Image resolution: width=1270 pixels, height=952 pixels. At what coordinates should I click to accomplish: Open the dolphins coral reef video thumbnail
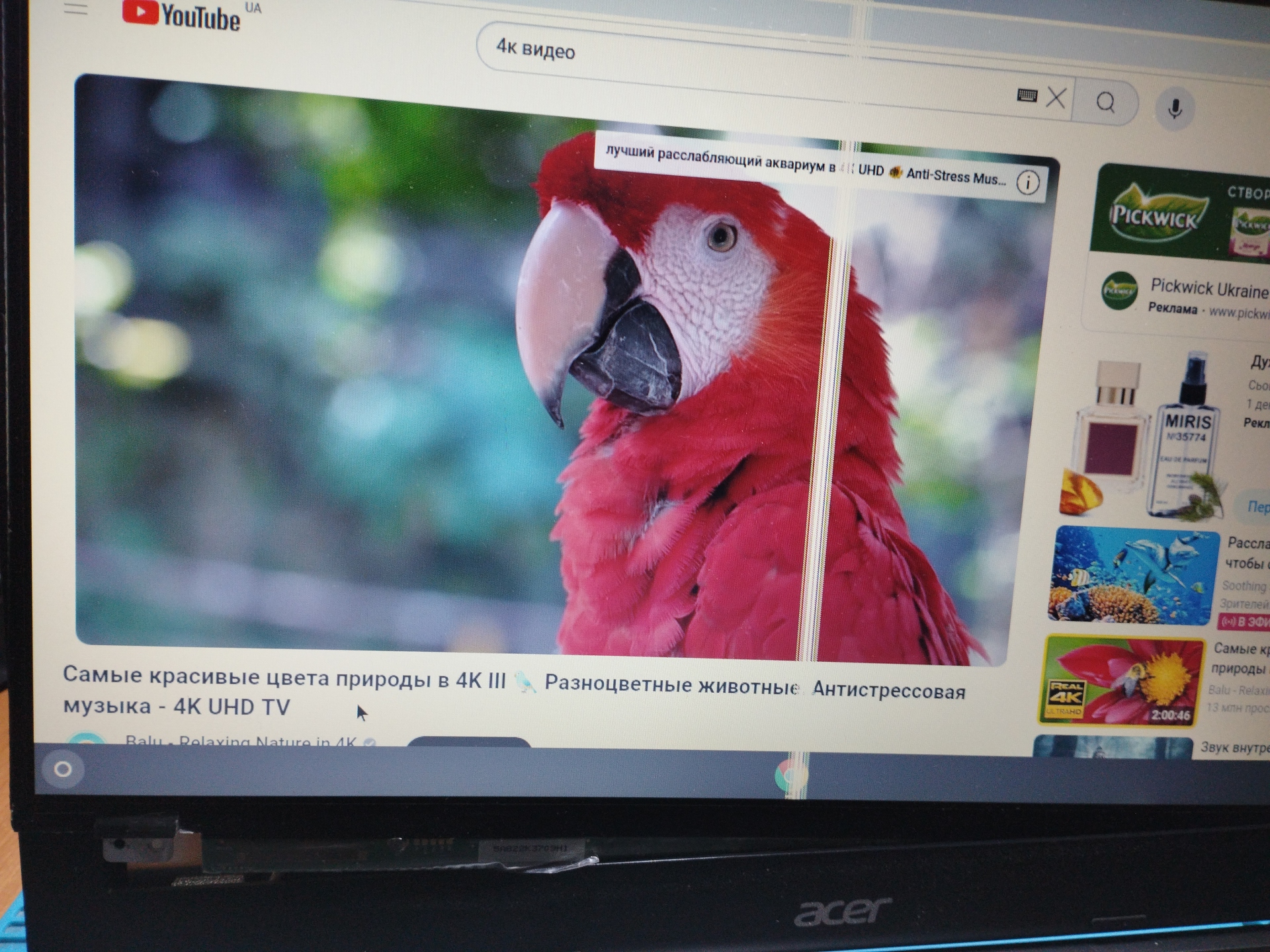click(1134, 576)
